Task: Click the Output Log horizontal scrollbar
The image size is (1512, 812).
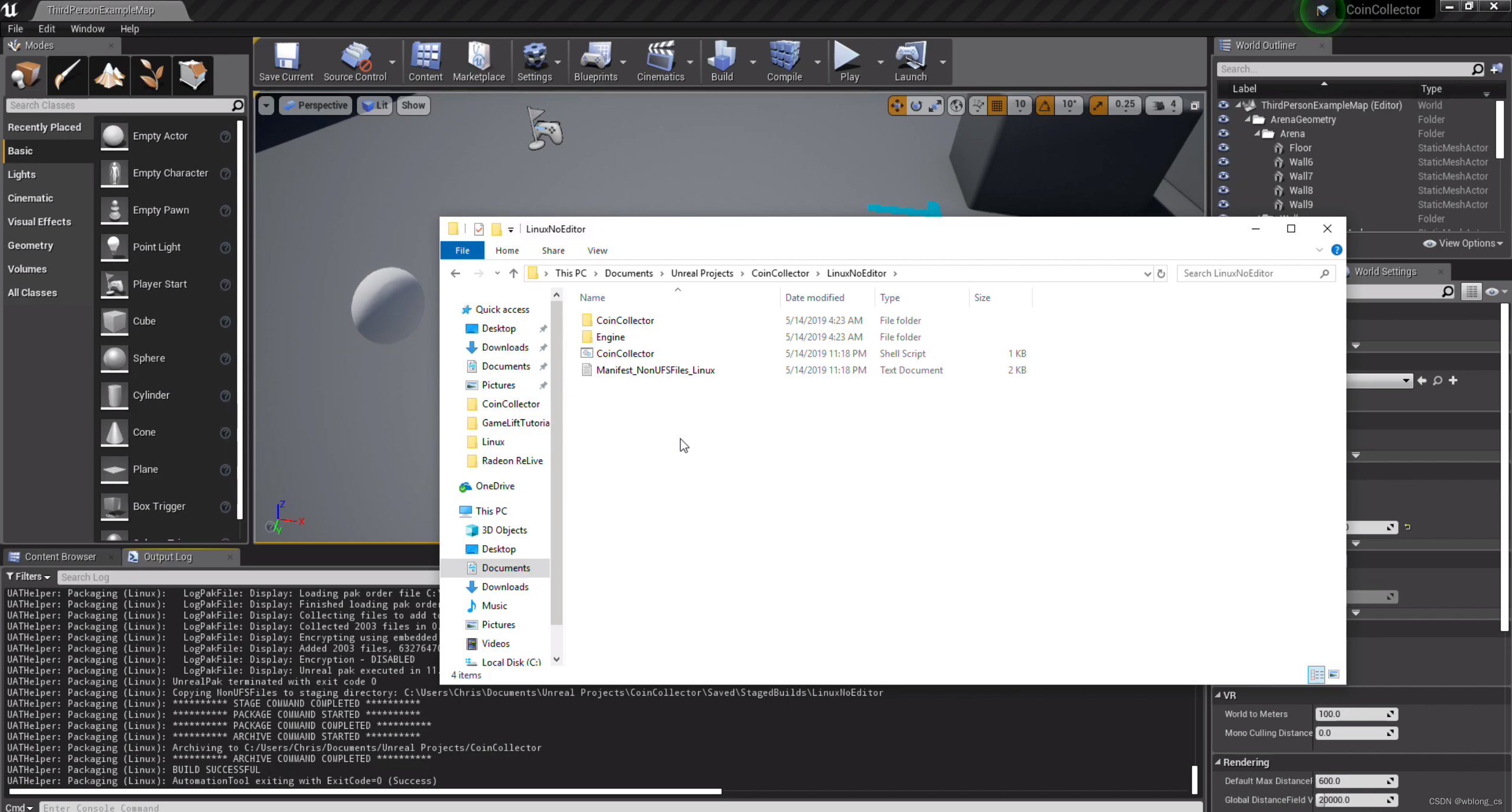Action: pos(365,791)
